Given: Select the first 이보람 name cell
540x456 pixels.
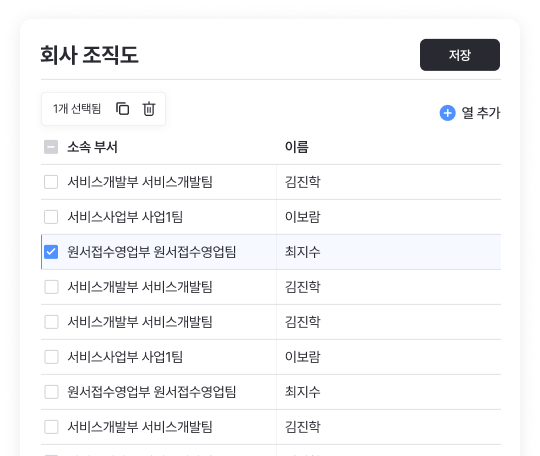Looking at the screenshot, I should point(388,217).
